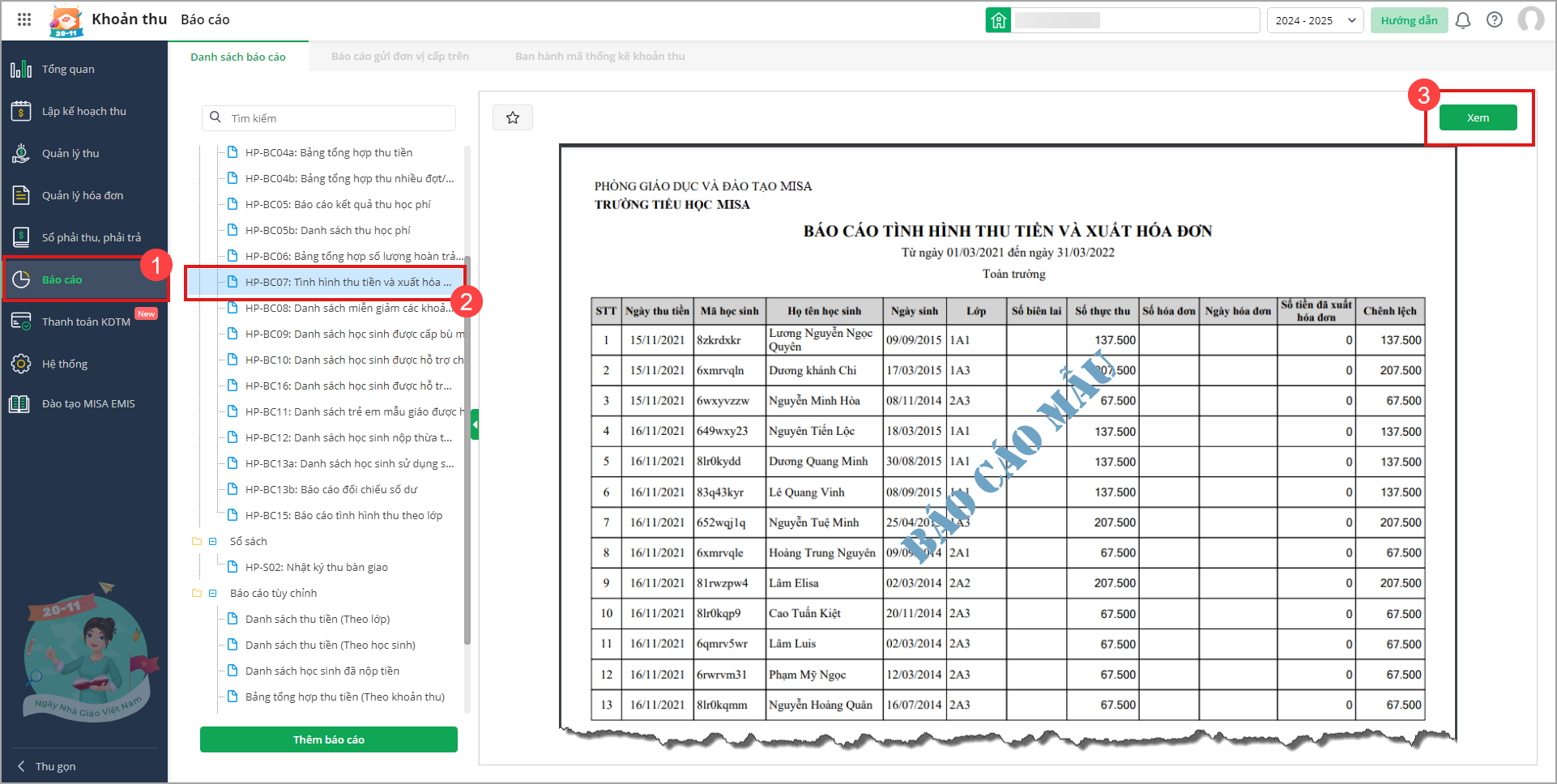Open the 2024 - 2025 school year dropdown
Screen dimensions: 1557x784
[x=1315, y=20]
